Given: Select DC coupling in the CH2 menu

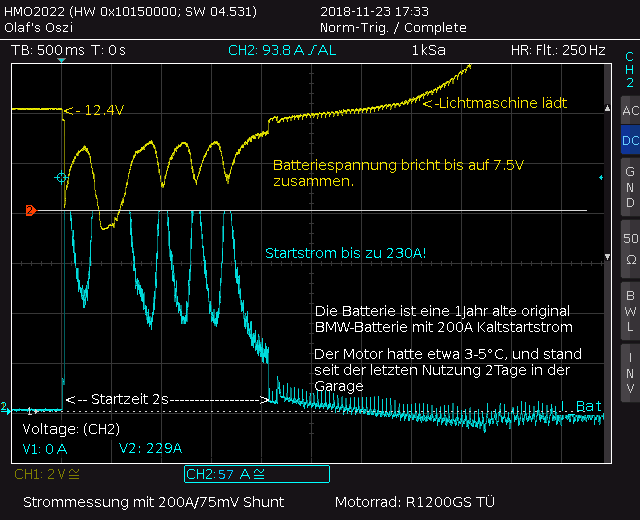Looking at the screenshot, I should 631,140.
